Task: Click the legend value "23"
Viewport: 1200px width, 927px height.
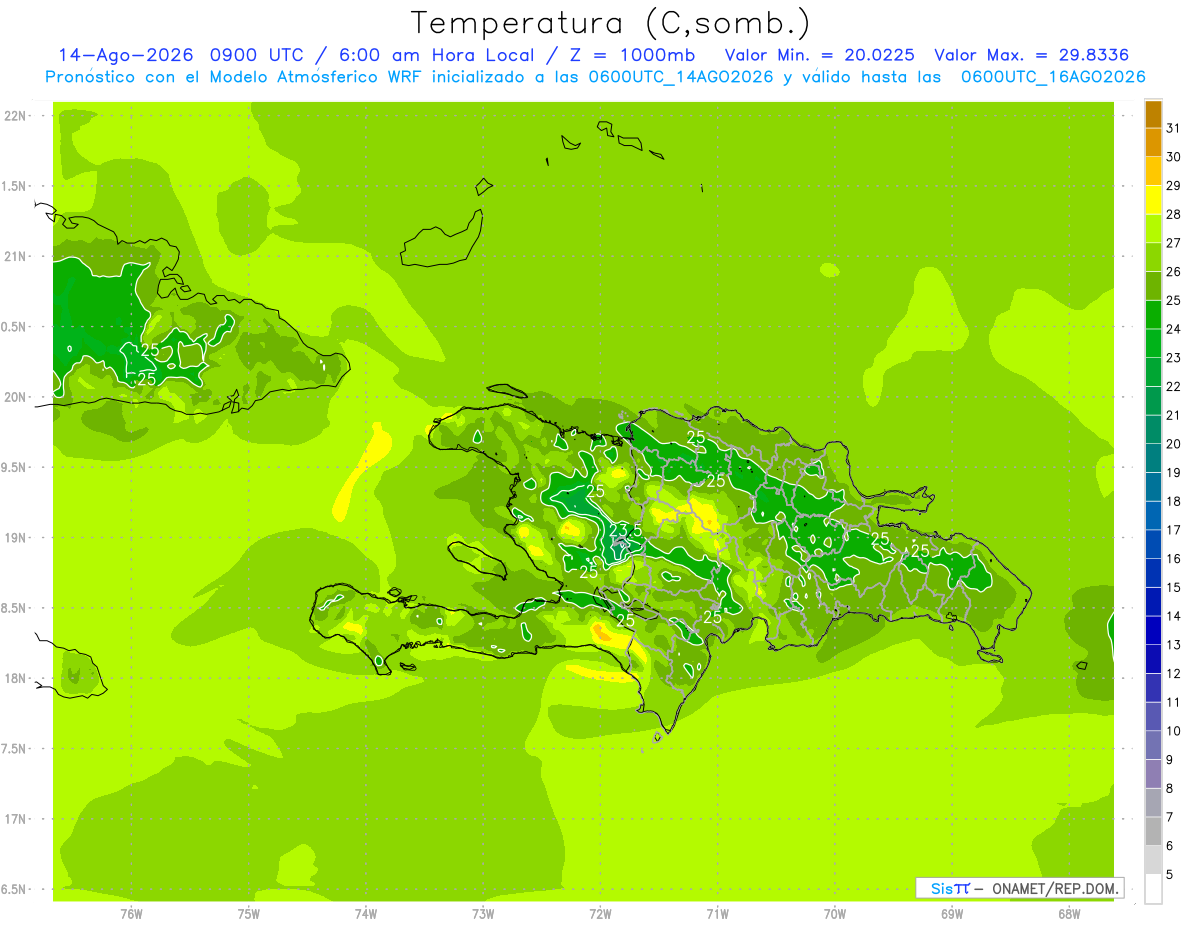Action: point(1173,358)
